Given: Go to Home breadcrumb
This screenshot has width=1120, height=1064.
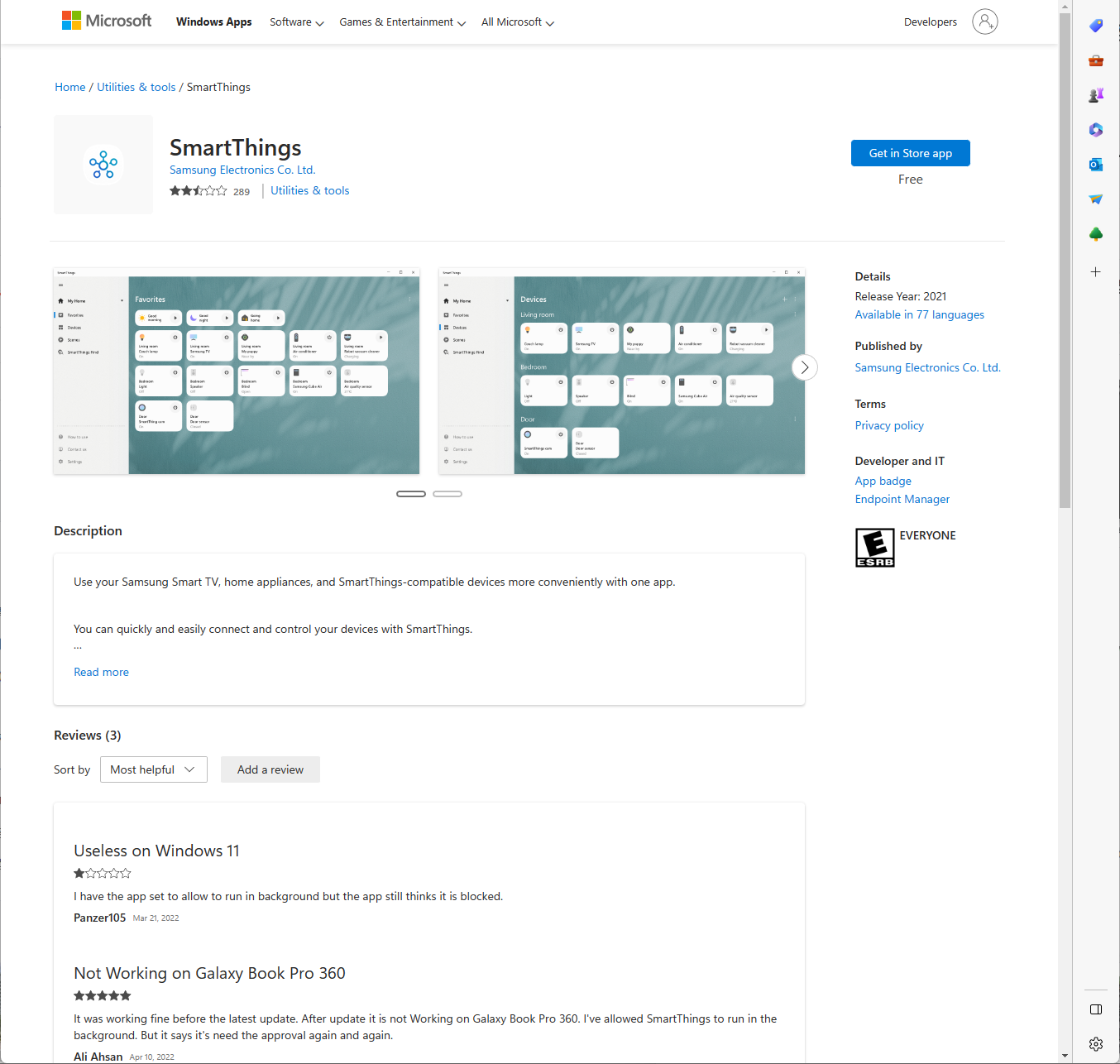Looking at the screenshot, I should coord(70,87).
